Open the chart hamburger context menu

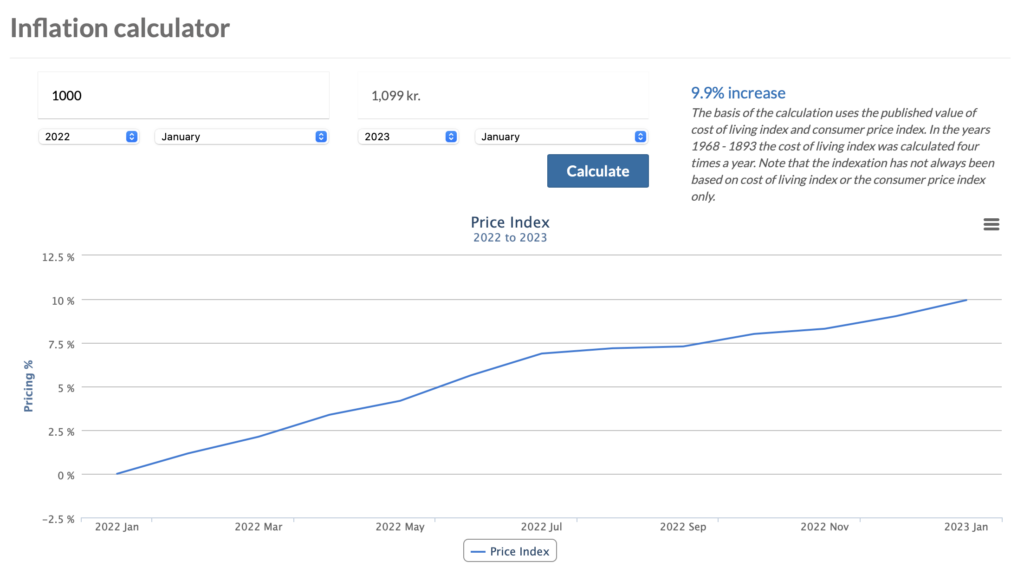(991, 224)
